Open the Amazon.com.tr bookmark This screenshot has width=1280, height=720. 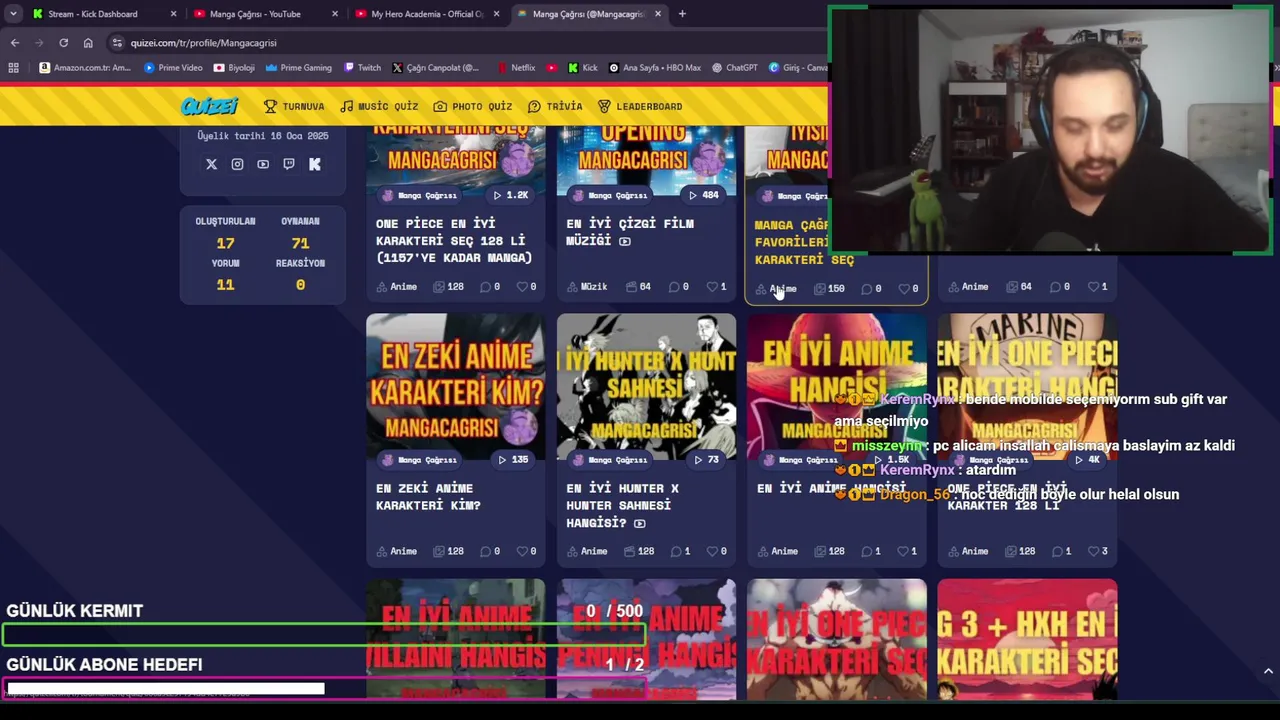coord(85,68)
